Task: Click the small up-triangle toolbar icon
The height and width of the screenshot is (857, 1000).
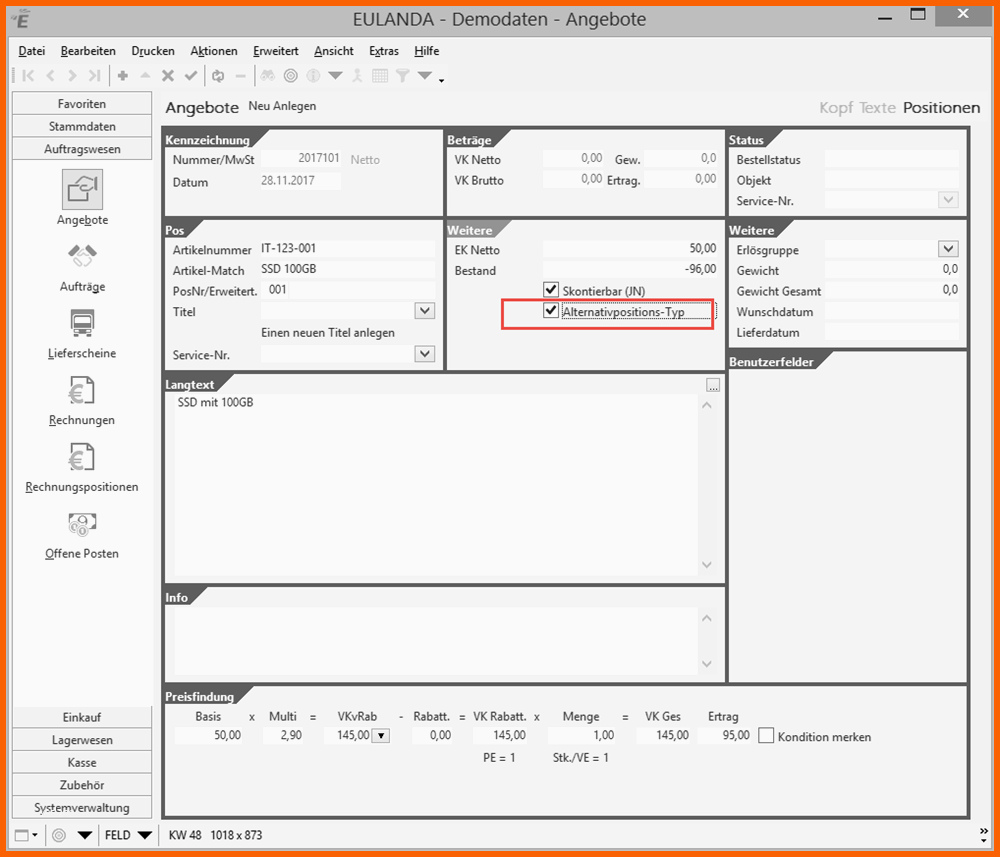Action: (145, 75)
